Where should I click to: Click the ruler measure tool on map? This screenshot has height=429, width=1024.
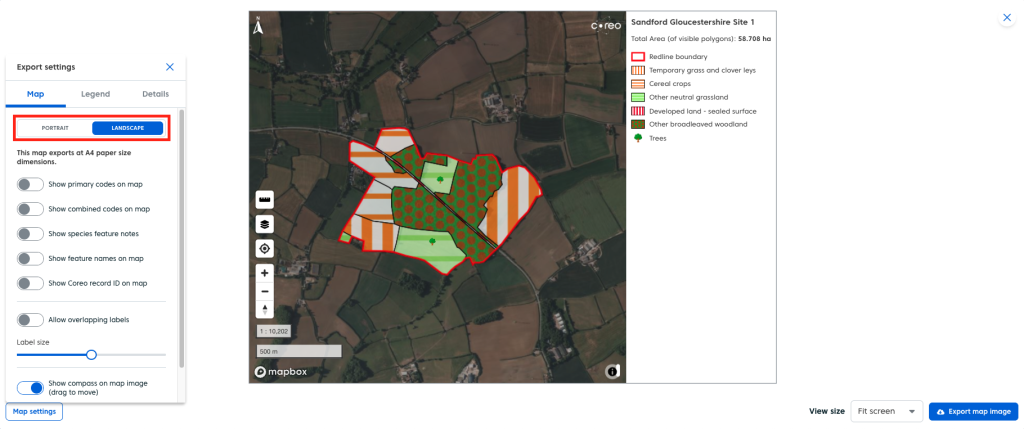[265, 200]
